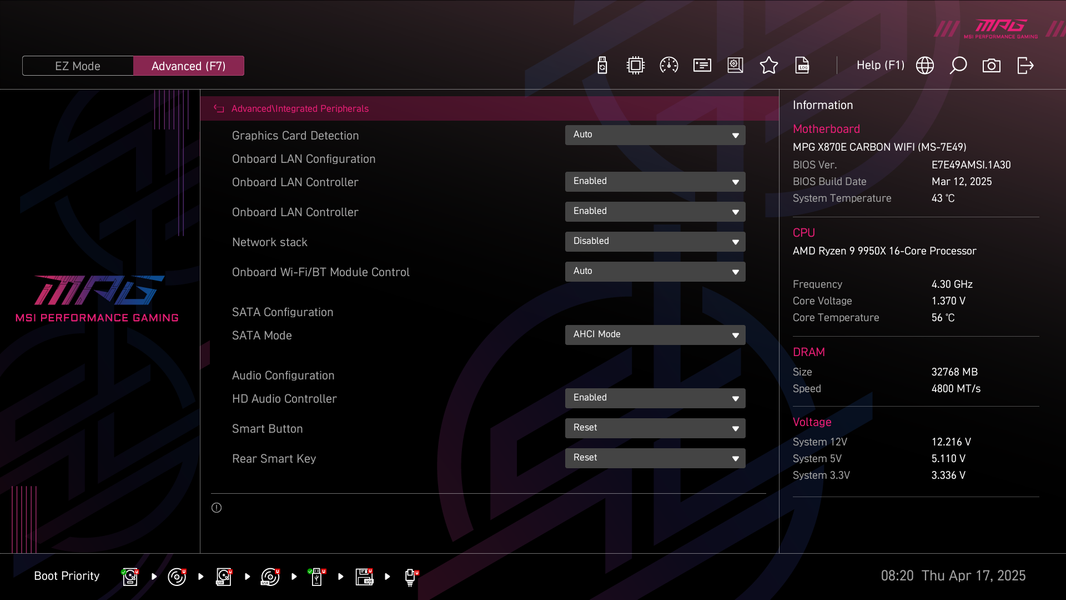Open the CPU chip settings icon

[x=635, y=65]
